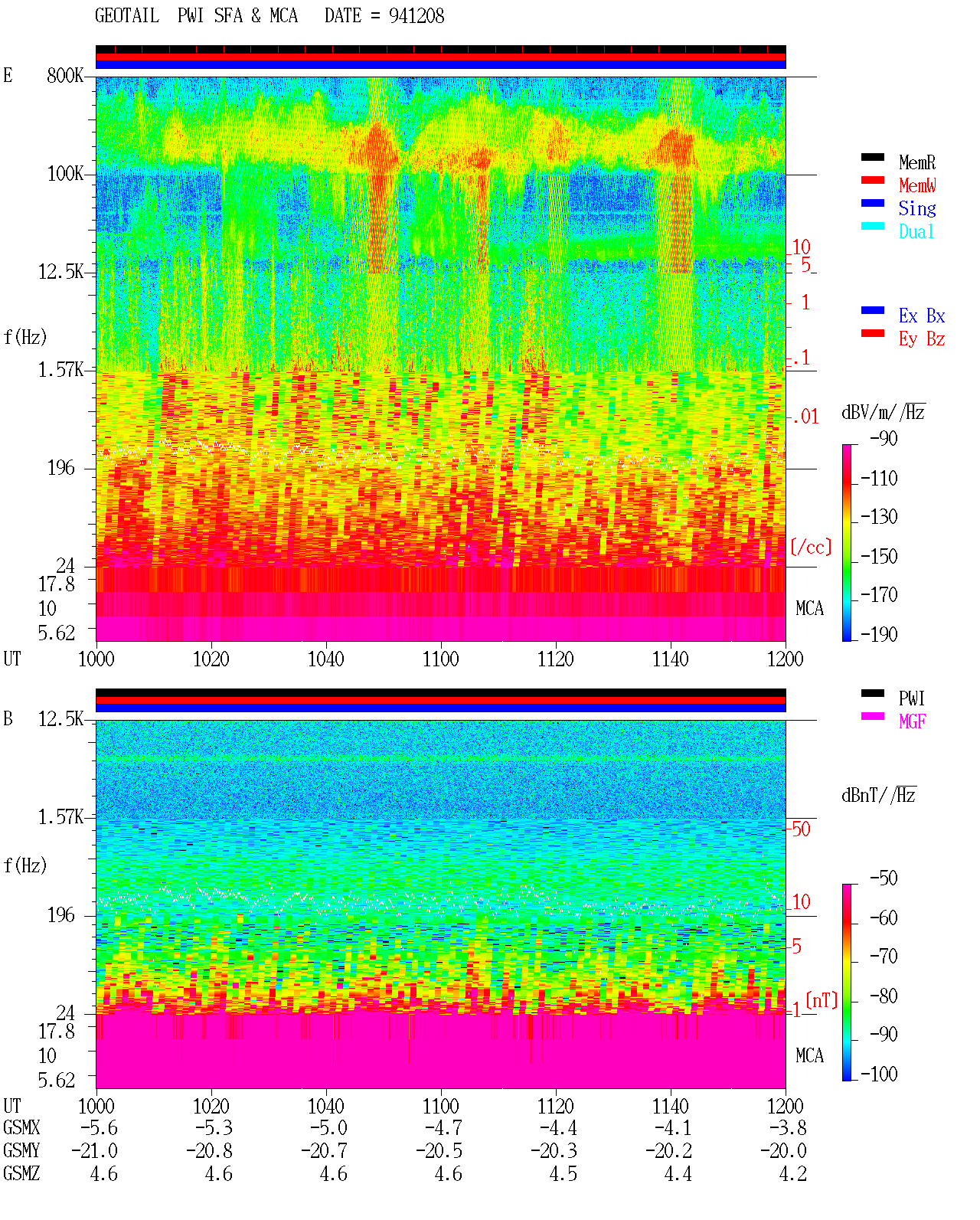Click the 'Ex Bx' legend label
The height and width of the screenshot is (1220, 980).
point(922,316)
